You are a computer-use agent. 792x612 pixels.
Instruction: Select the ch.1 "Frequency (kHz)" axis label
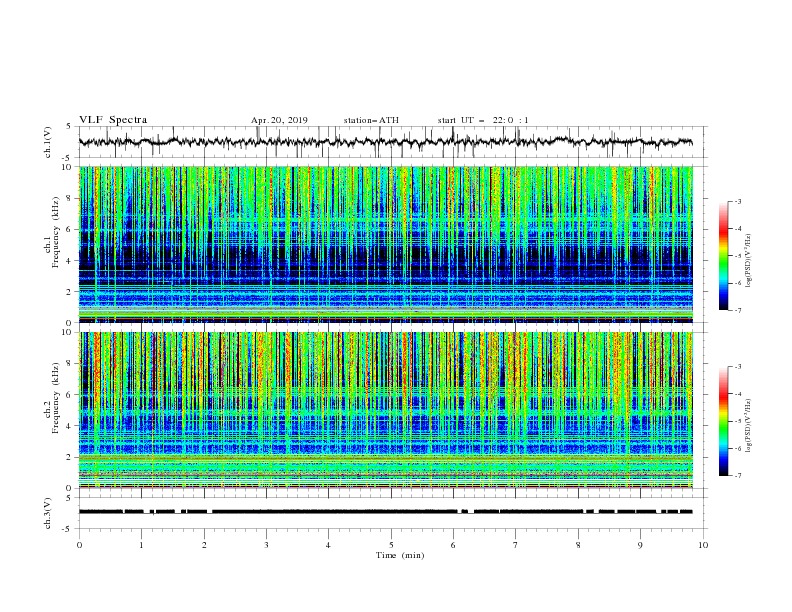pyautogui.click(x=56, y=232)
